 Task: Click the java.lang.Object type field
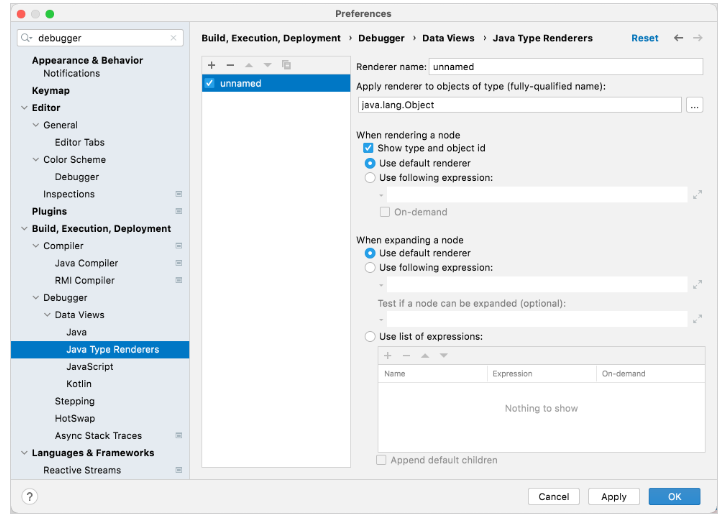tap(520, 105)
